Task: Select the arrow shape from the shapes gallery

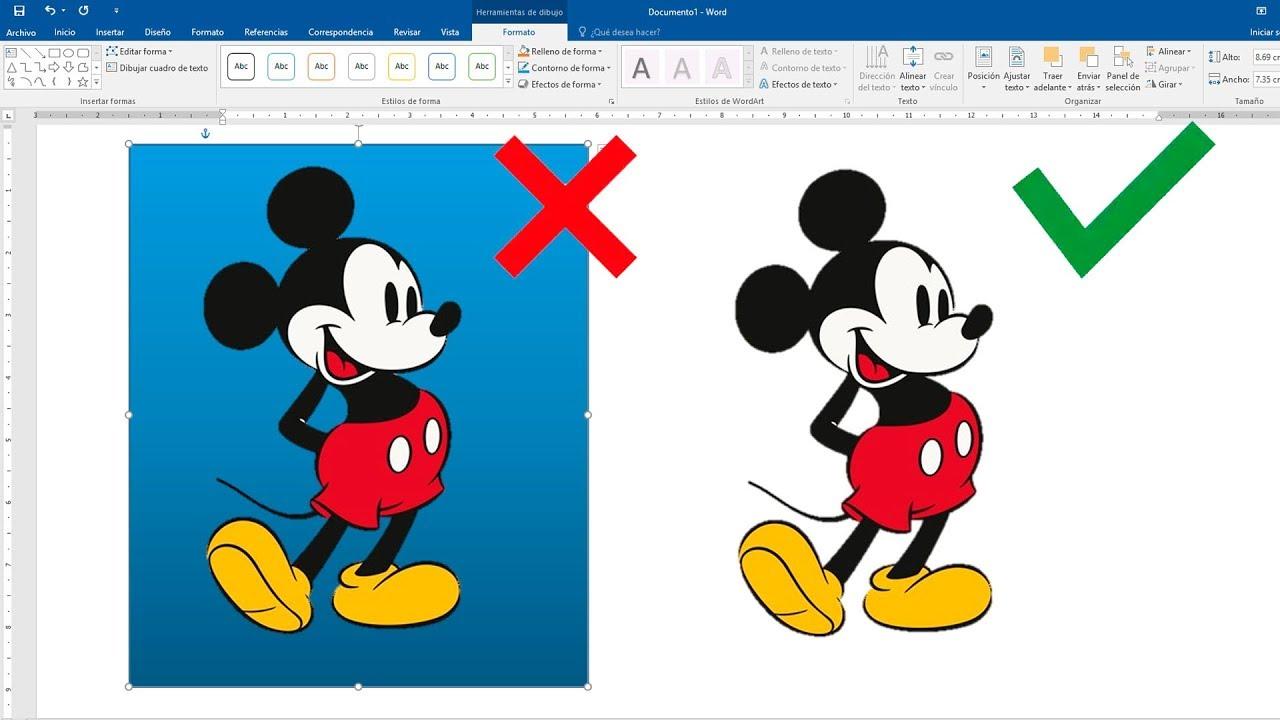Action: coord(38,53)
